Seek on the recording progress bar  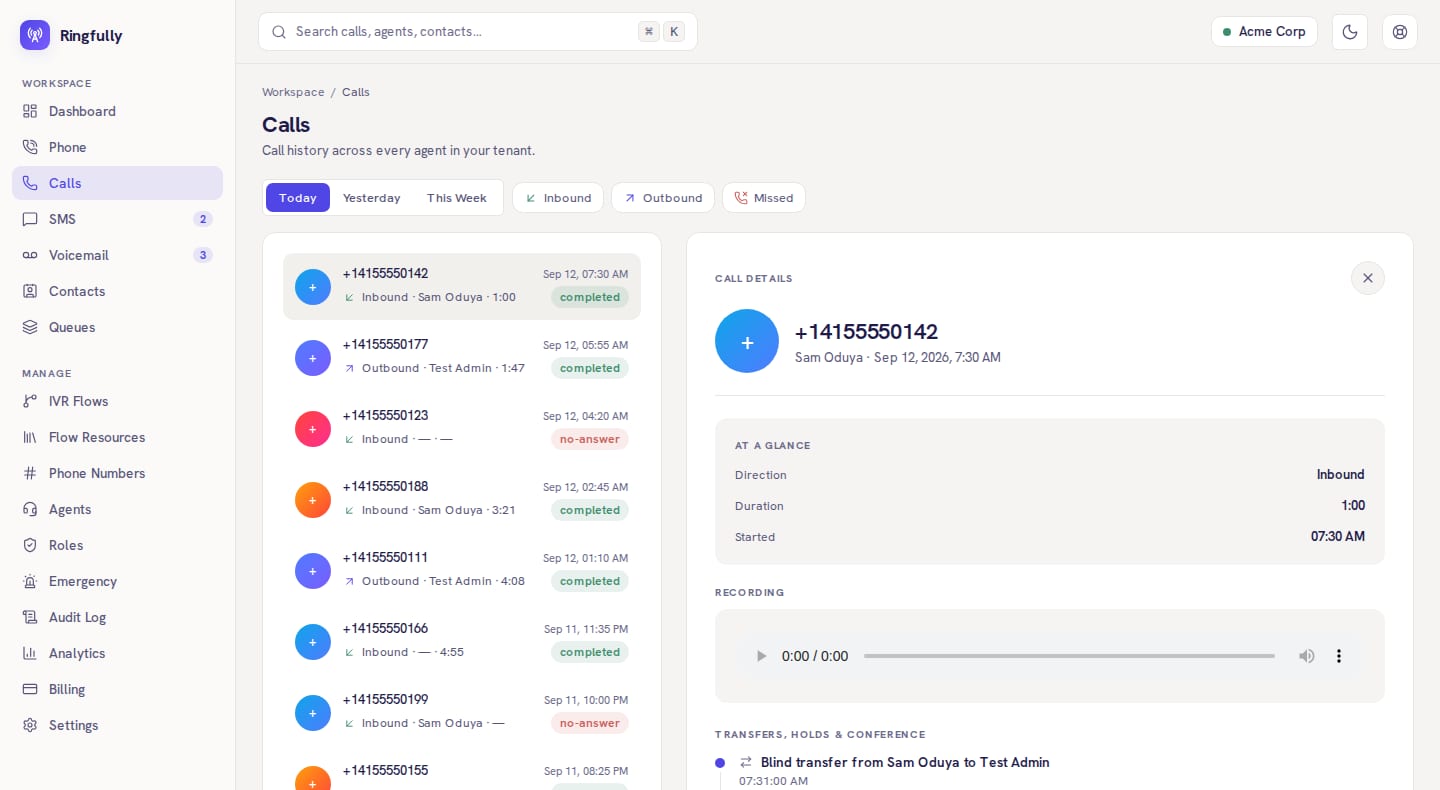[1069, 656]
